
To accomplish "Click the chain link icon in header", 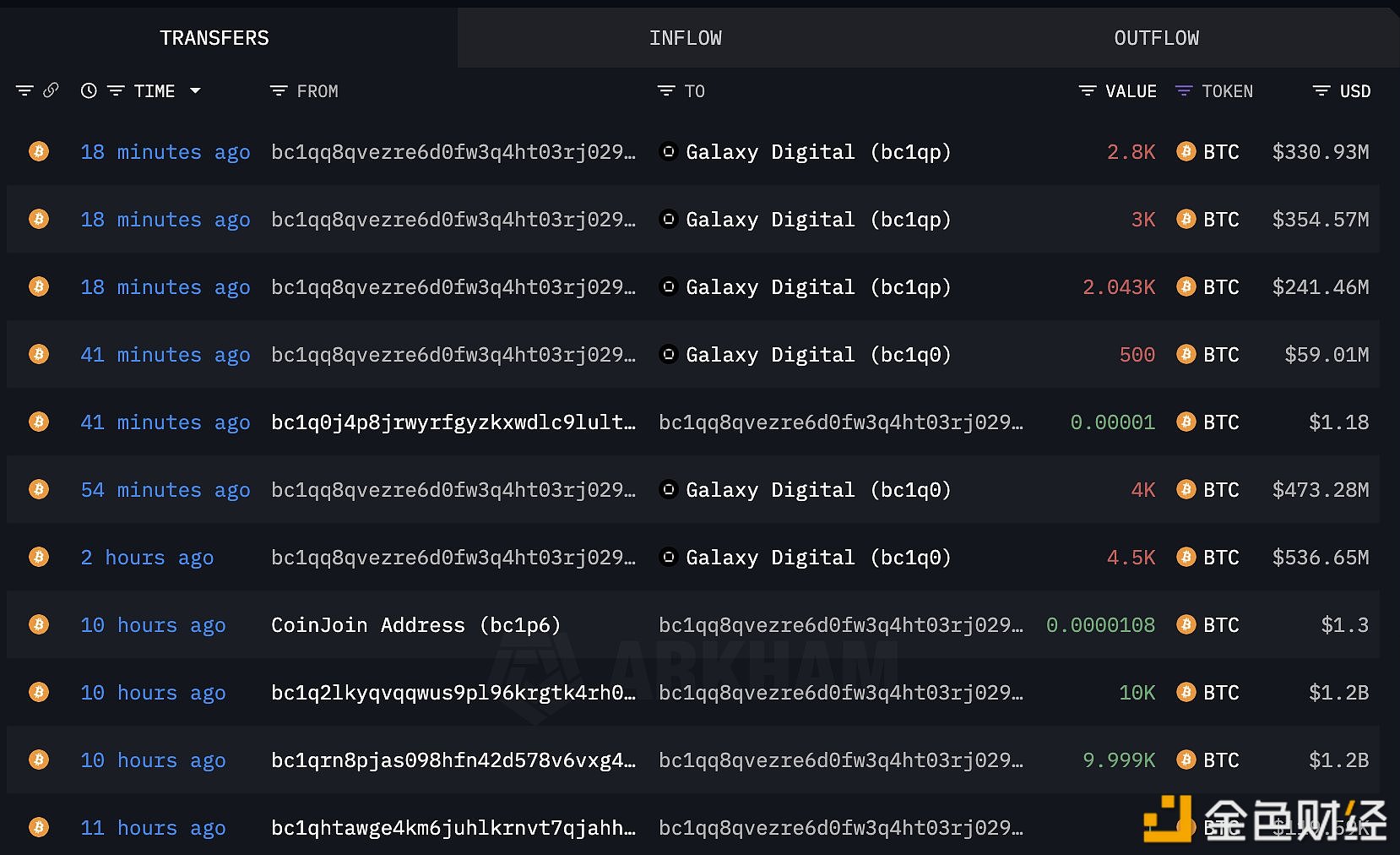I will (x=51, y=90).
